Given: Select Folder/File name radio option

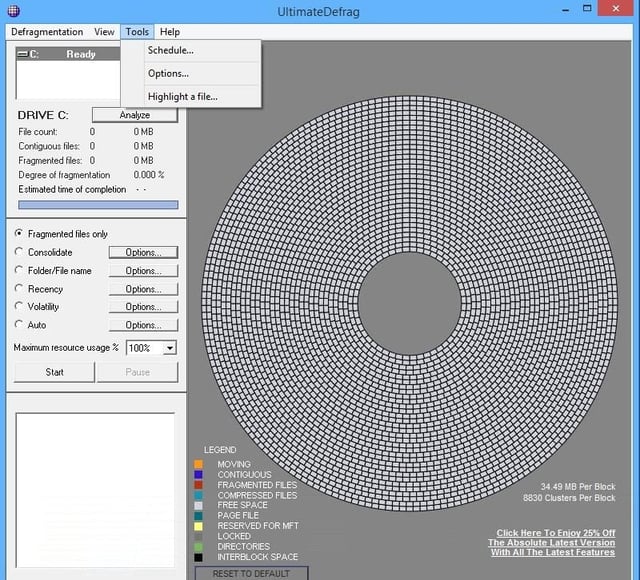Looking at the screenshot, I should [x=19, y=270].
